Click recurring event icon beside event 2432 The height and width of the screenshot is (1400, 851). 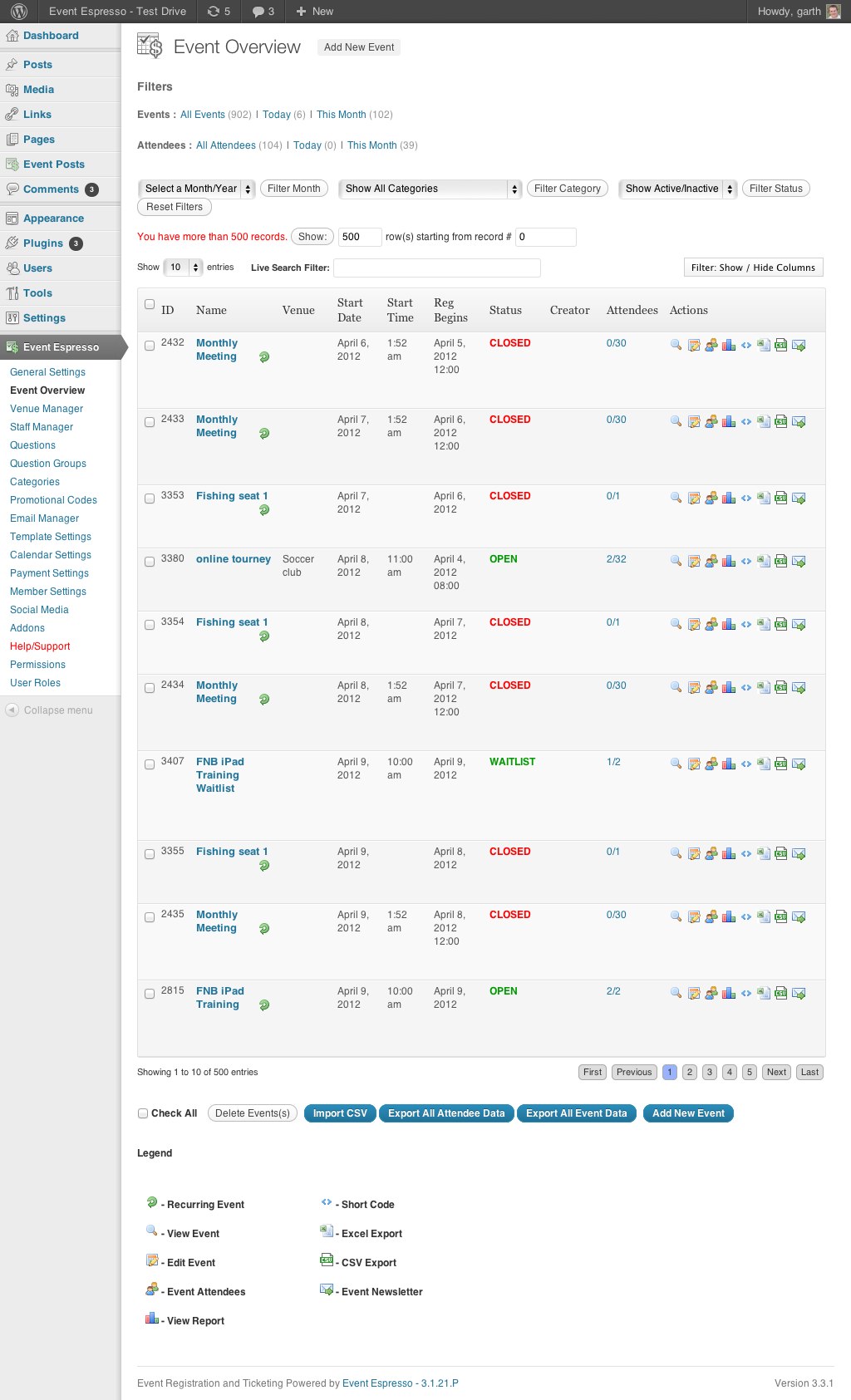tap(264, 357)
